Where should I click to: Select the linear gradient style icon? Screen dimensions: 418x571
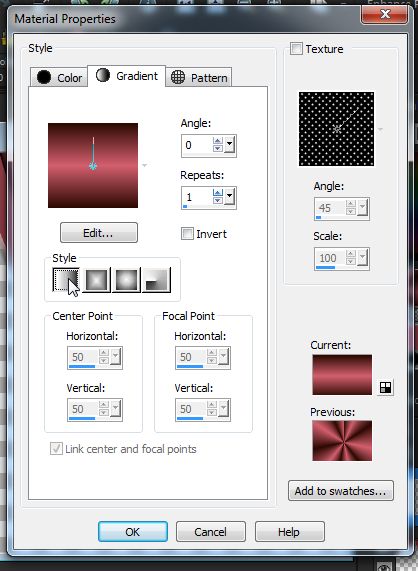click(x=66, y=280)
